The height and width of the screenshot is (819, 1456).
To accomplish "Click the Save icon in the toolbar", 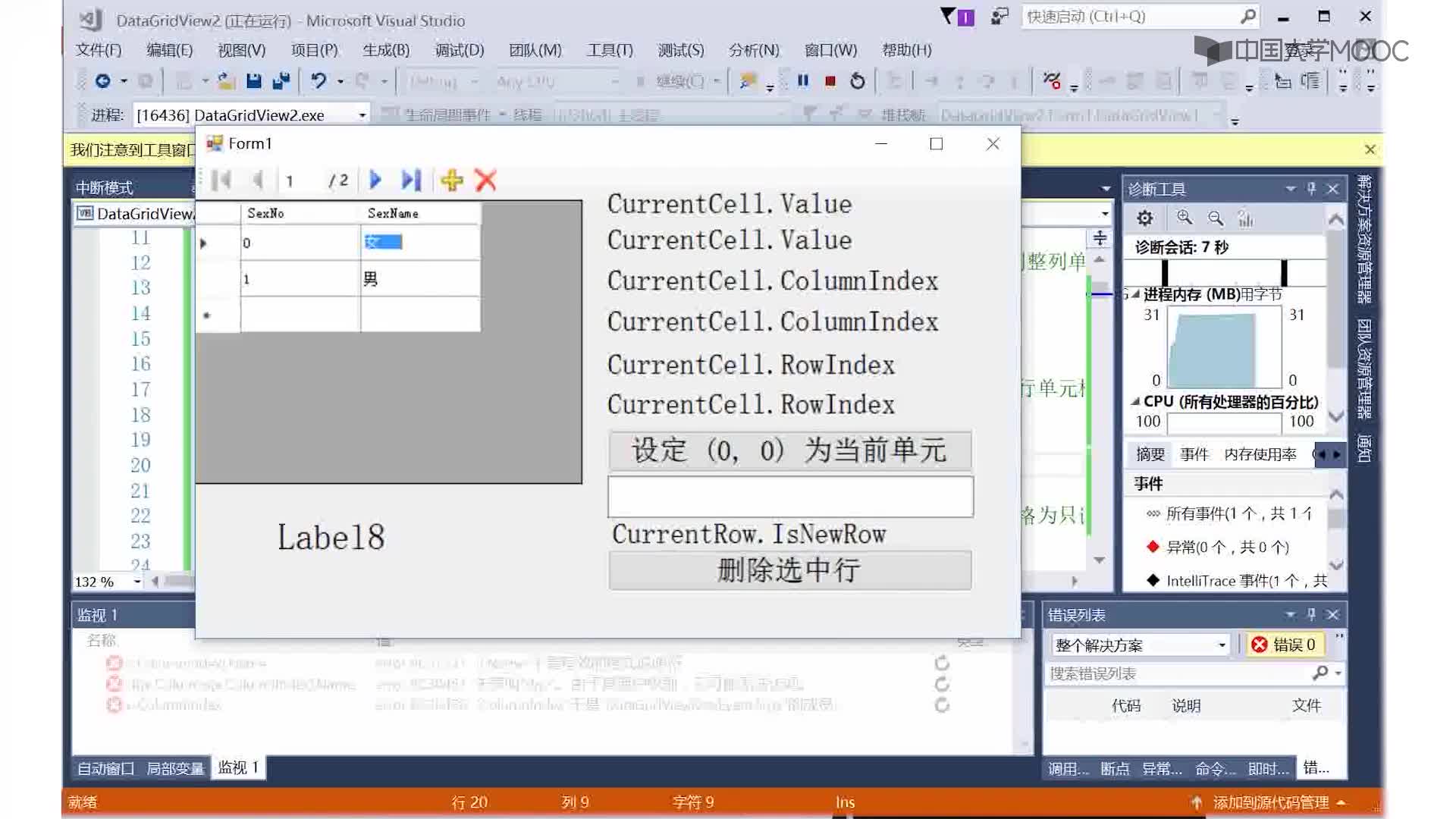I will pos(254,80).
